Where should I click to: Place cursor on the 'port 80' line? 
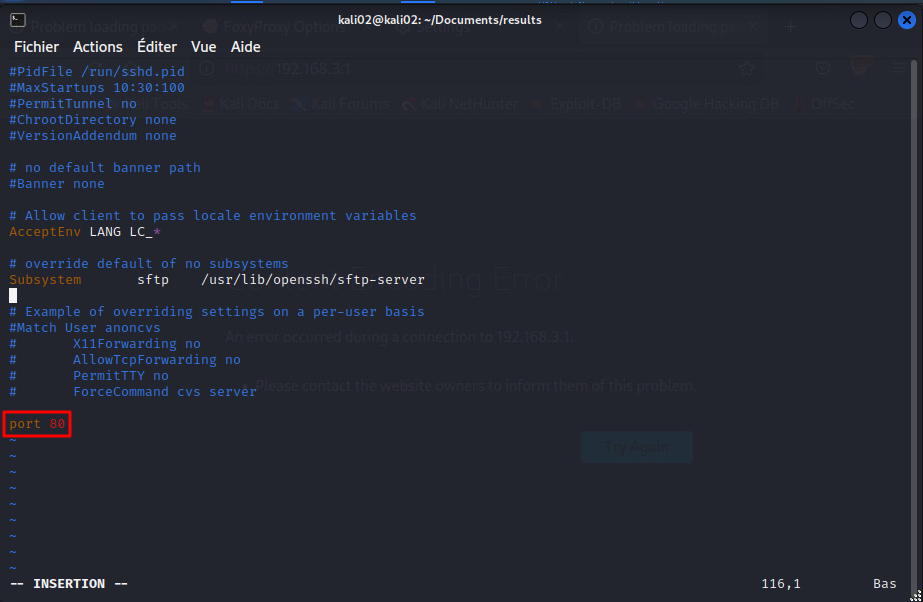pyautogui.click(x=37, y=424)
